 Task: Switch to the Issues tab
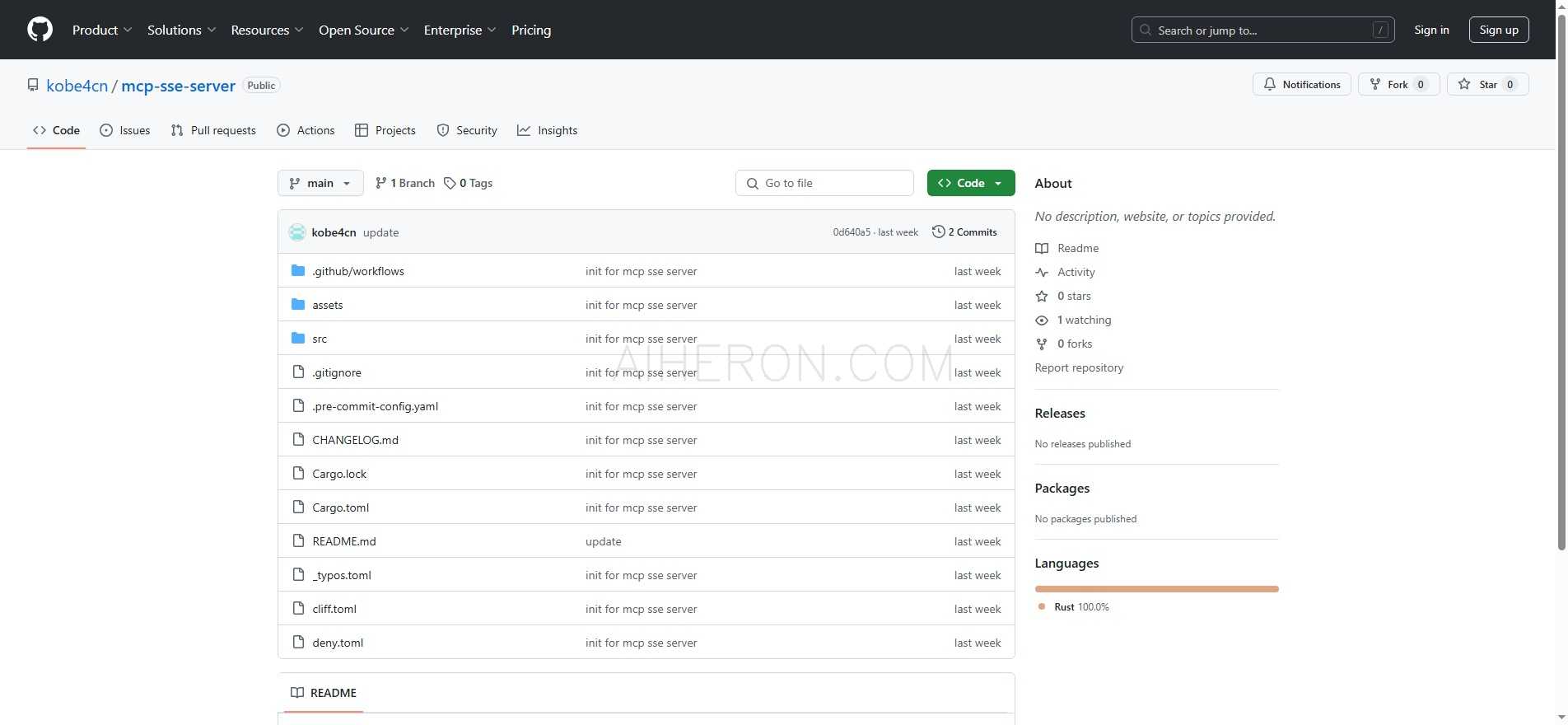coord(125,130)
